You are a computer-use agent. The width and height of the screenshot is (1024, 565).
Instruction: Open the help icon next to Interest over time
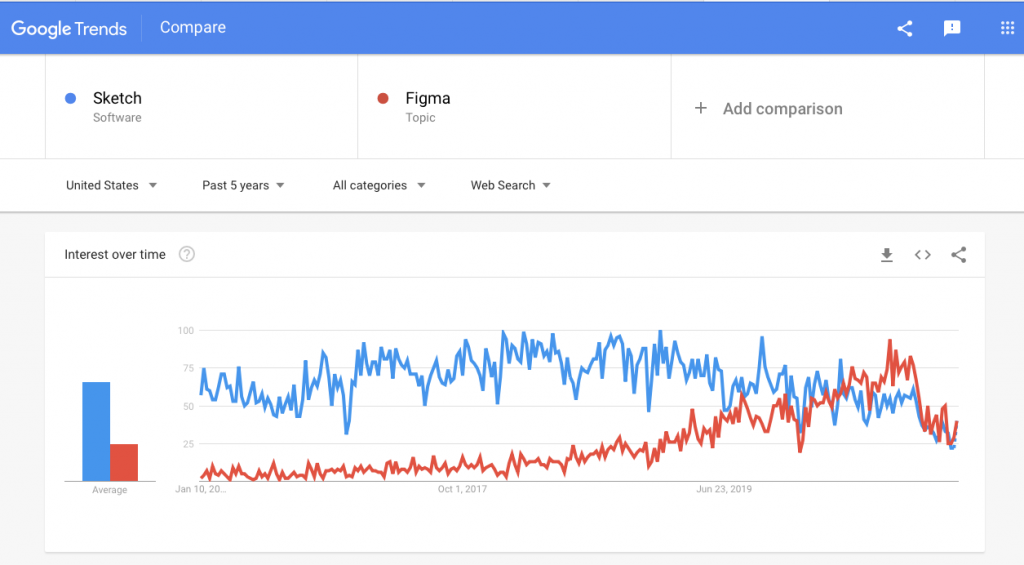(x=187, y=254)
